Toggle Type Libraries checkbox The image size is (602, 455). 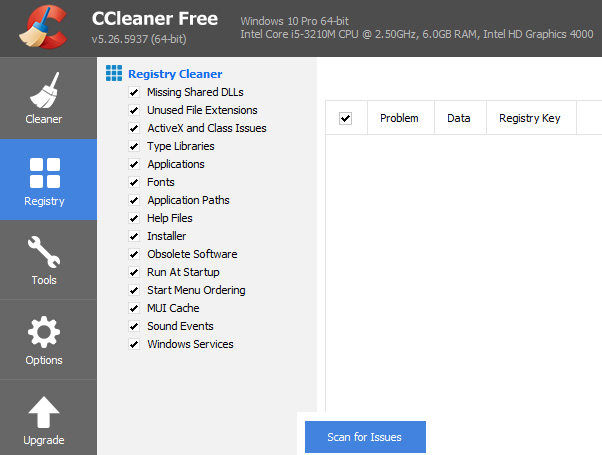click(134, 146)
